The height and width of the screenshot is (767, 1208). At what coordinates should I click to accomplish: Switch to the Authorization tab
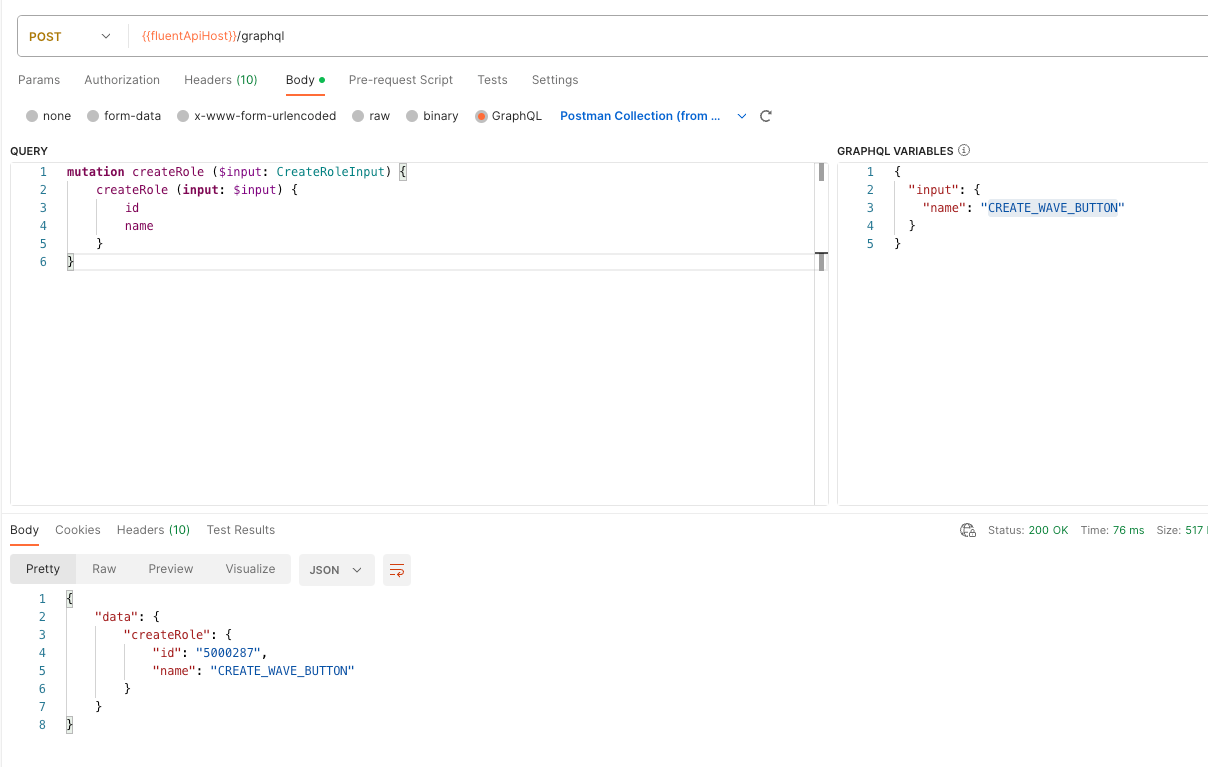(122, 80)
